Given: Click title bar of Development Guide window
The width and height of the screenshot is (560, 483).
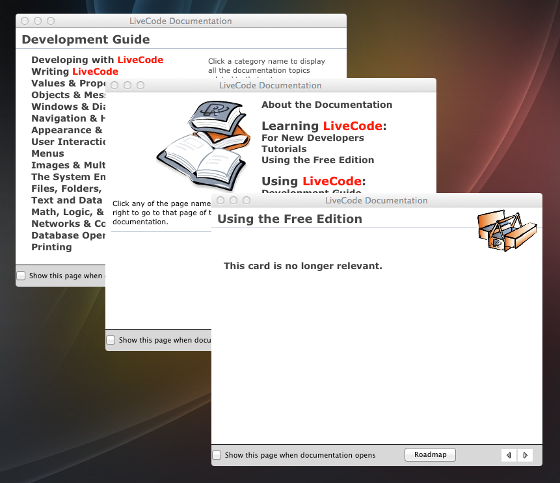Looking at the screenshot, I should (x=181, y=21).
